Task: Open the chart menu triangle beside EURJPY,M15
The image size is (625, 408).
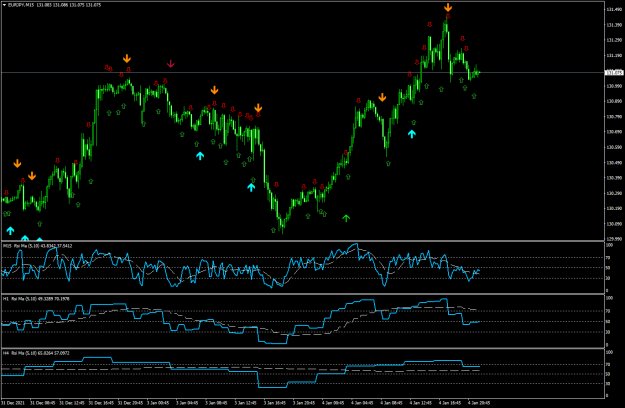Action: [4, 5]
